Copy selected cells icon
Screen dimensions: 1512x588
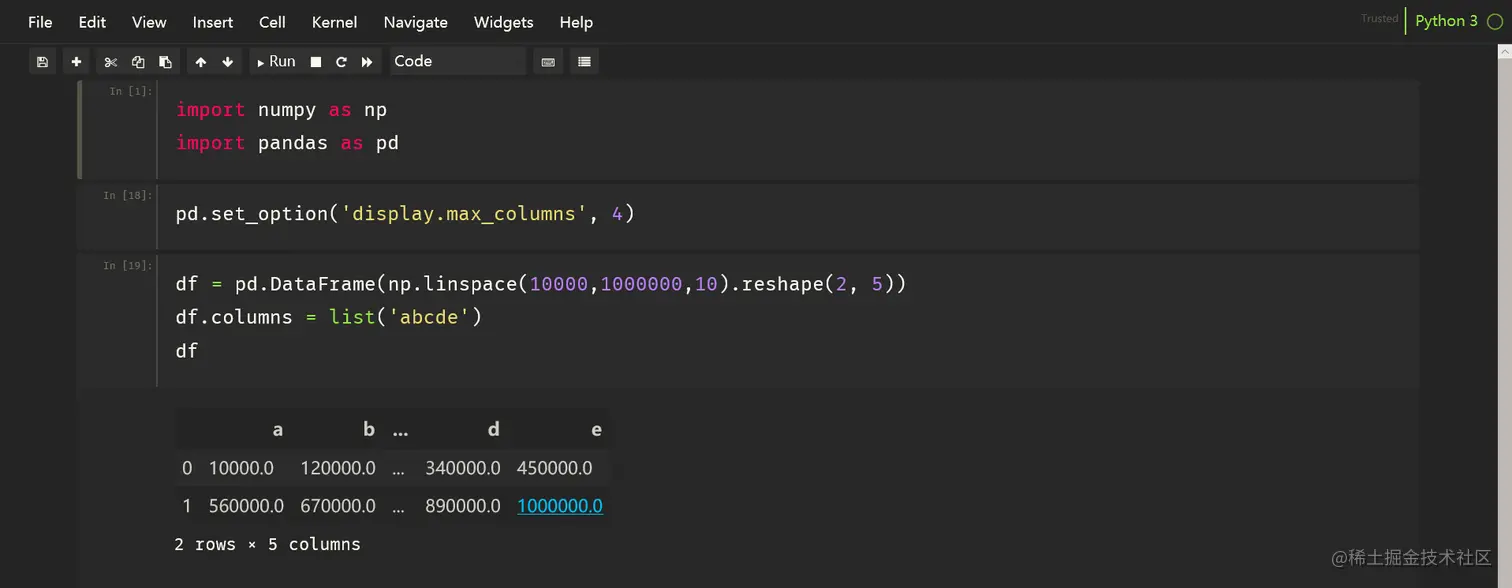(138, 62)
